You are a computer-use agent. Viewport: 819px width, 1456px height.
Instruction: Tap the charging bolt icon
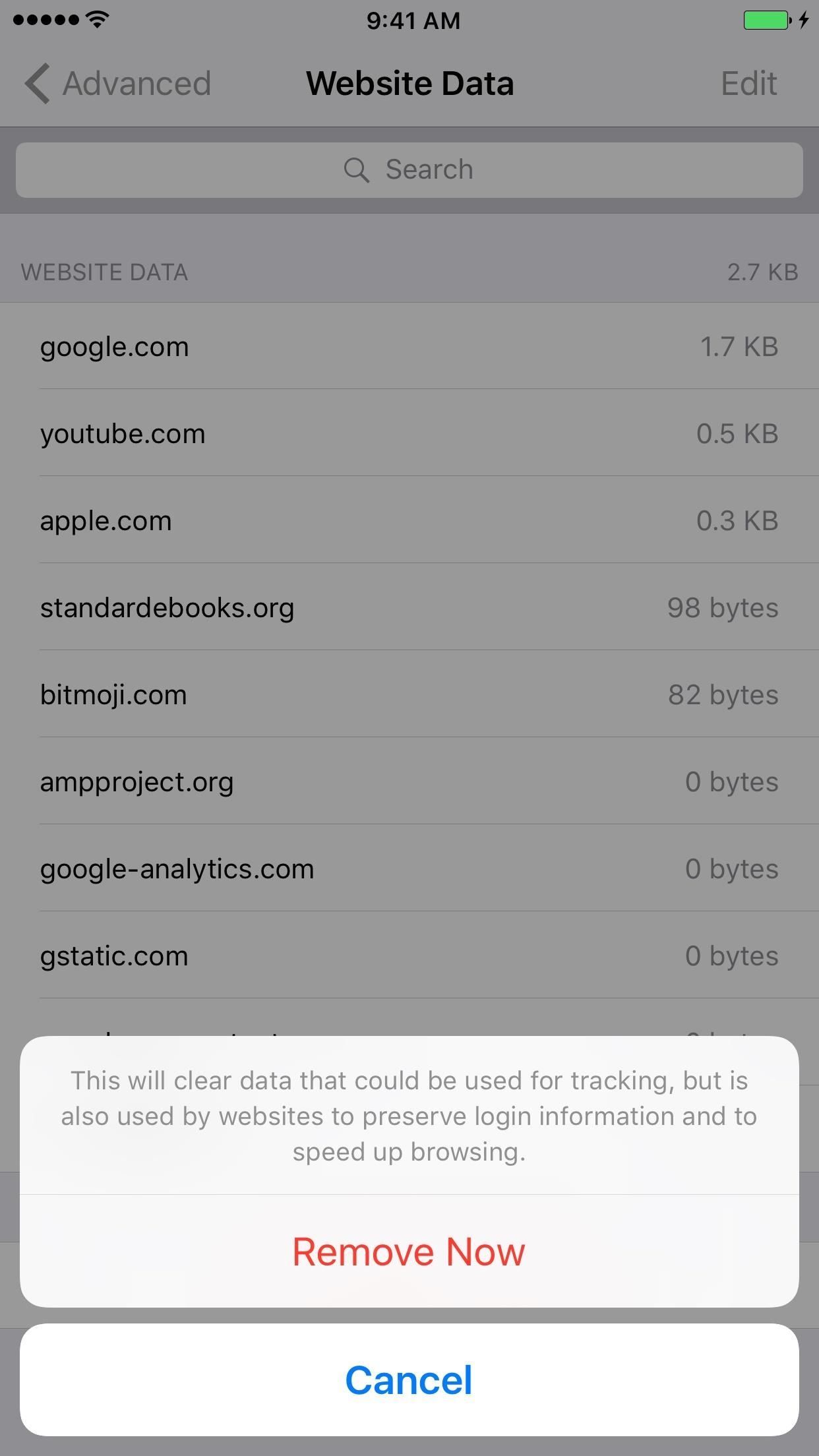coord(804,20)
